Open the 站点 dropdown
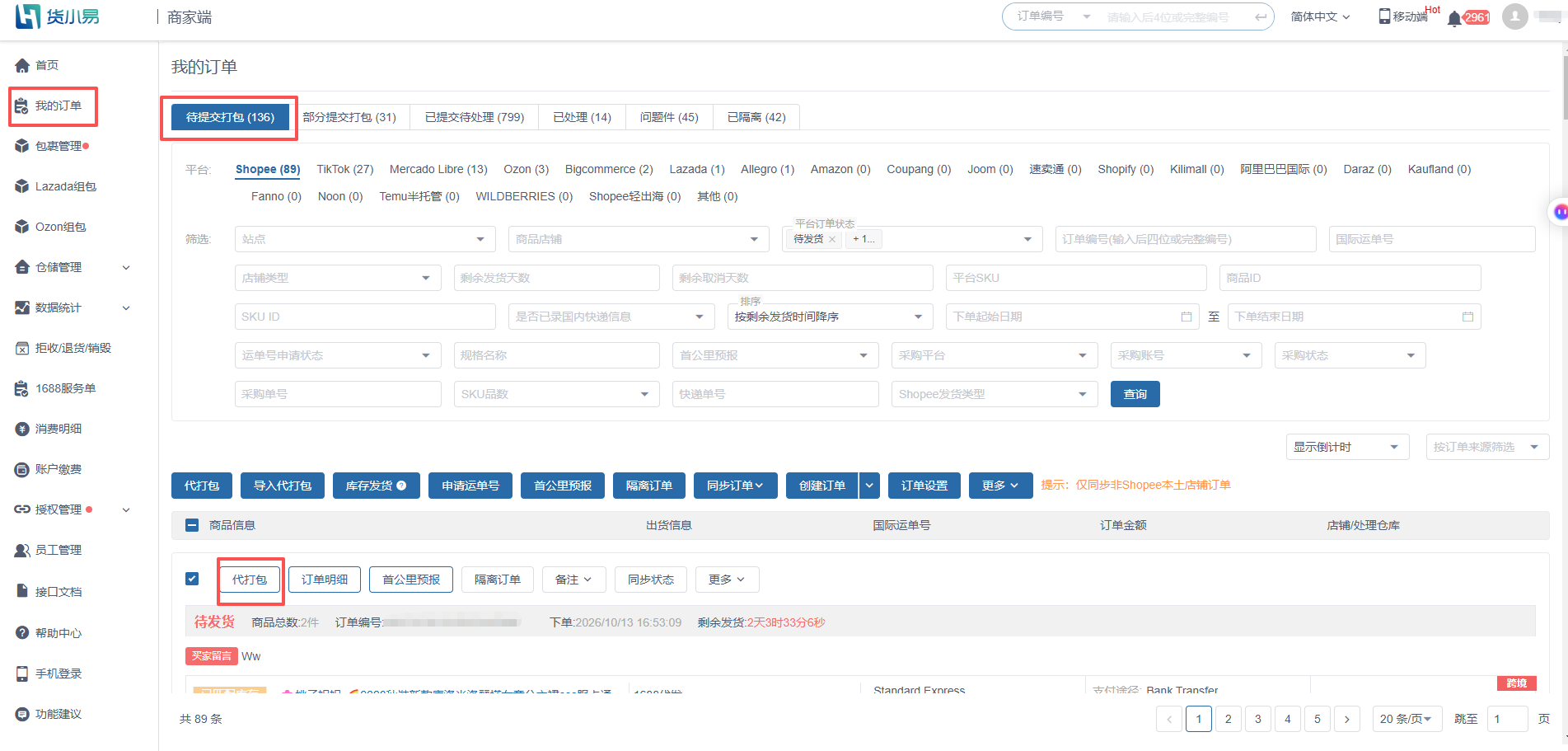Image resolution: width=1568 pixels, height=751 pixels. [365, 239]
